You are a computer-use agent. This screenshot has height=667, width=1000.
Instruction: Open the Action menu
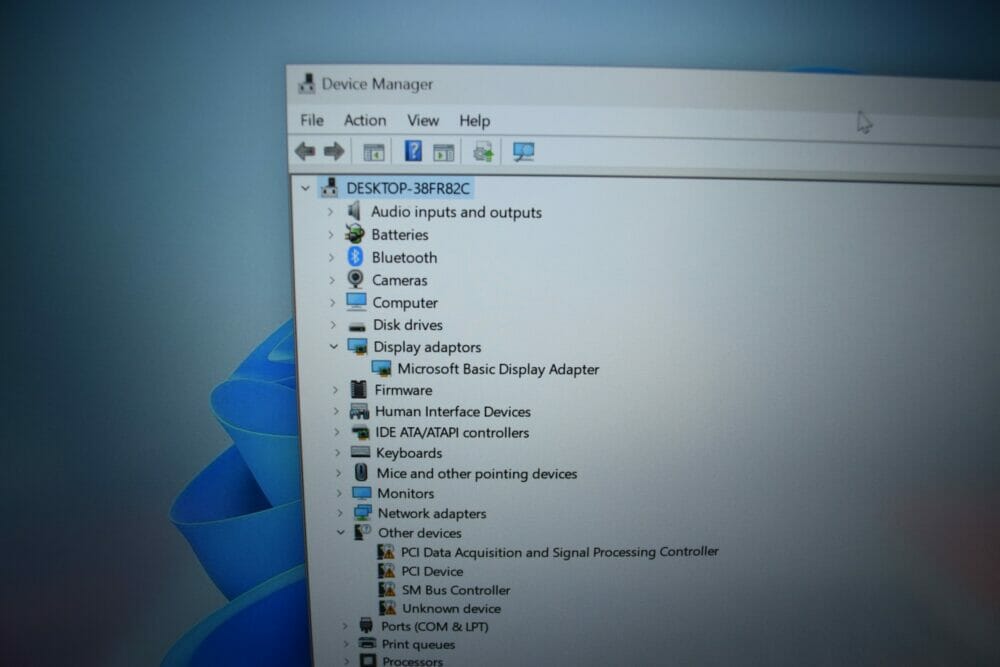(x=365, y=121)
